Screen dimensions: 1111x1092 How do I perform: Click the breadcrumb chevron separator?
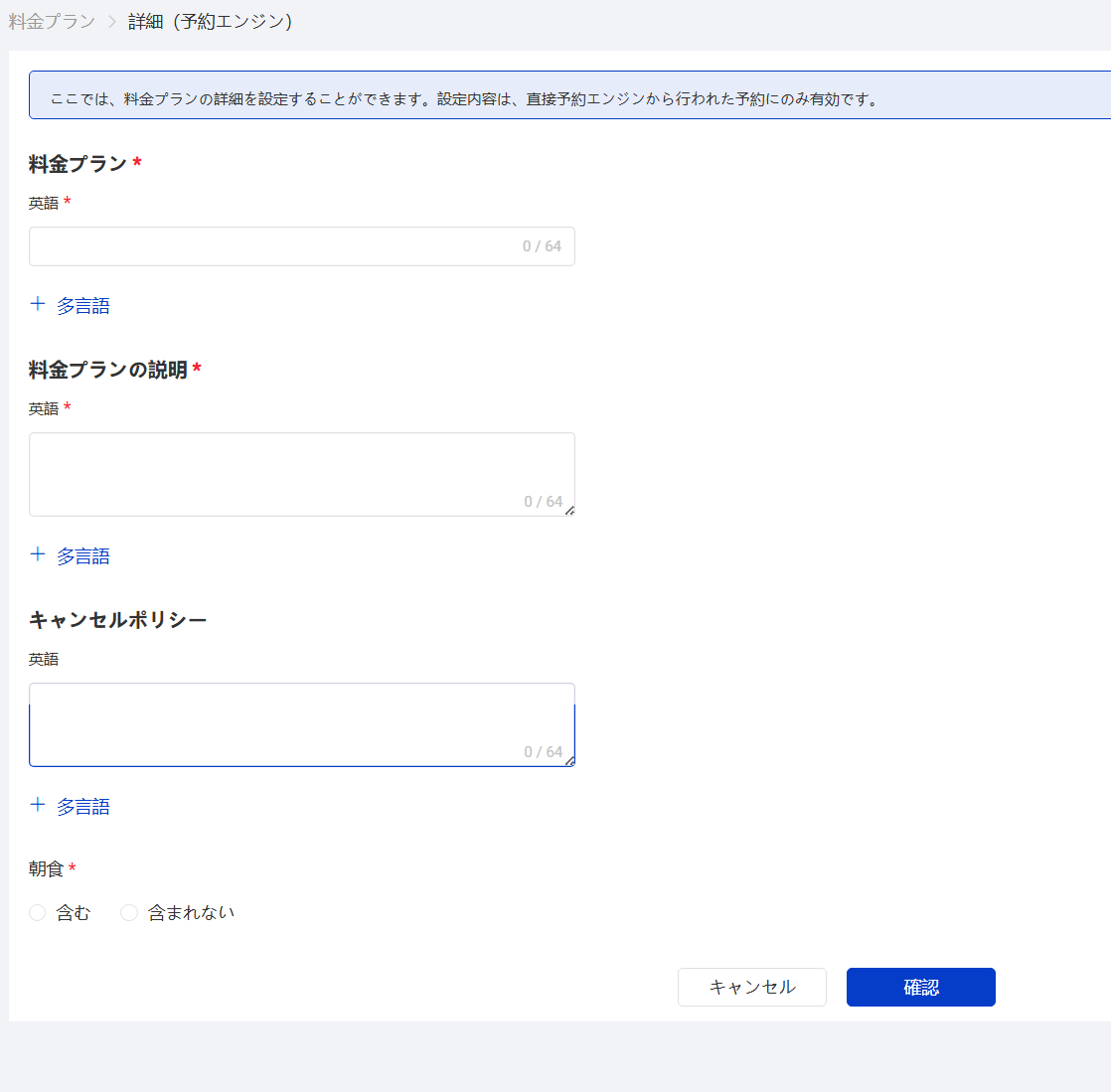point(112,22)
